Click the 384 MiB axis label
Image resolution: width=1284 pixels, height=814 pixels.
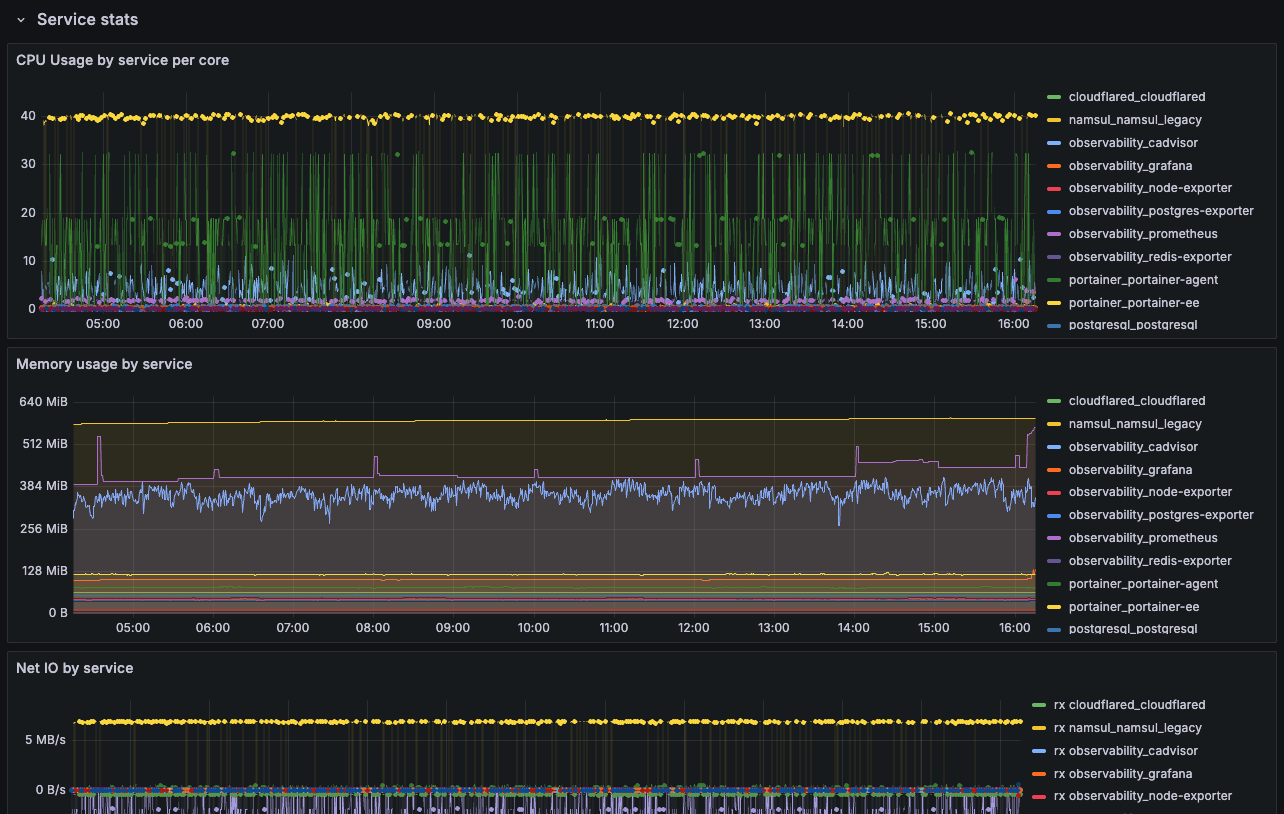click(x=43, y=486)
